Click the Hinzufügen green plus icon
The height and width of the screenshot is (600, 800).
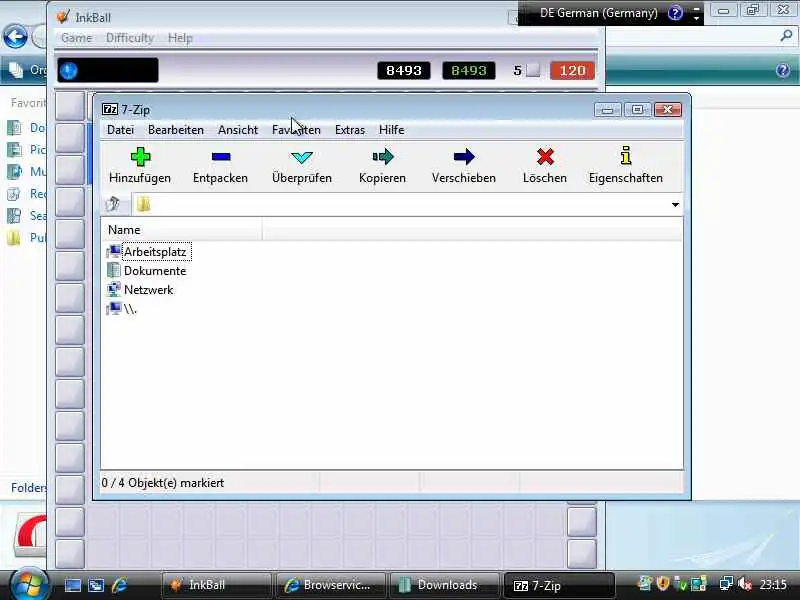pos(140,157)
